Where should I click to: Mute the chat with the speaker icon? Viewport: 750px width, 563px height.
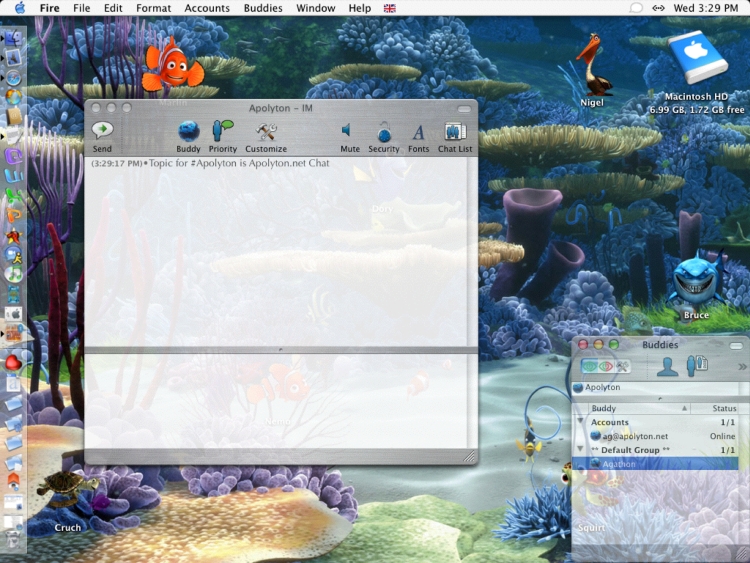pos(349,131)
